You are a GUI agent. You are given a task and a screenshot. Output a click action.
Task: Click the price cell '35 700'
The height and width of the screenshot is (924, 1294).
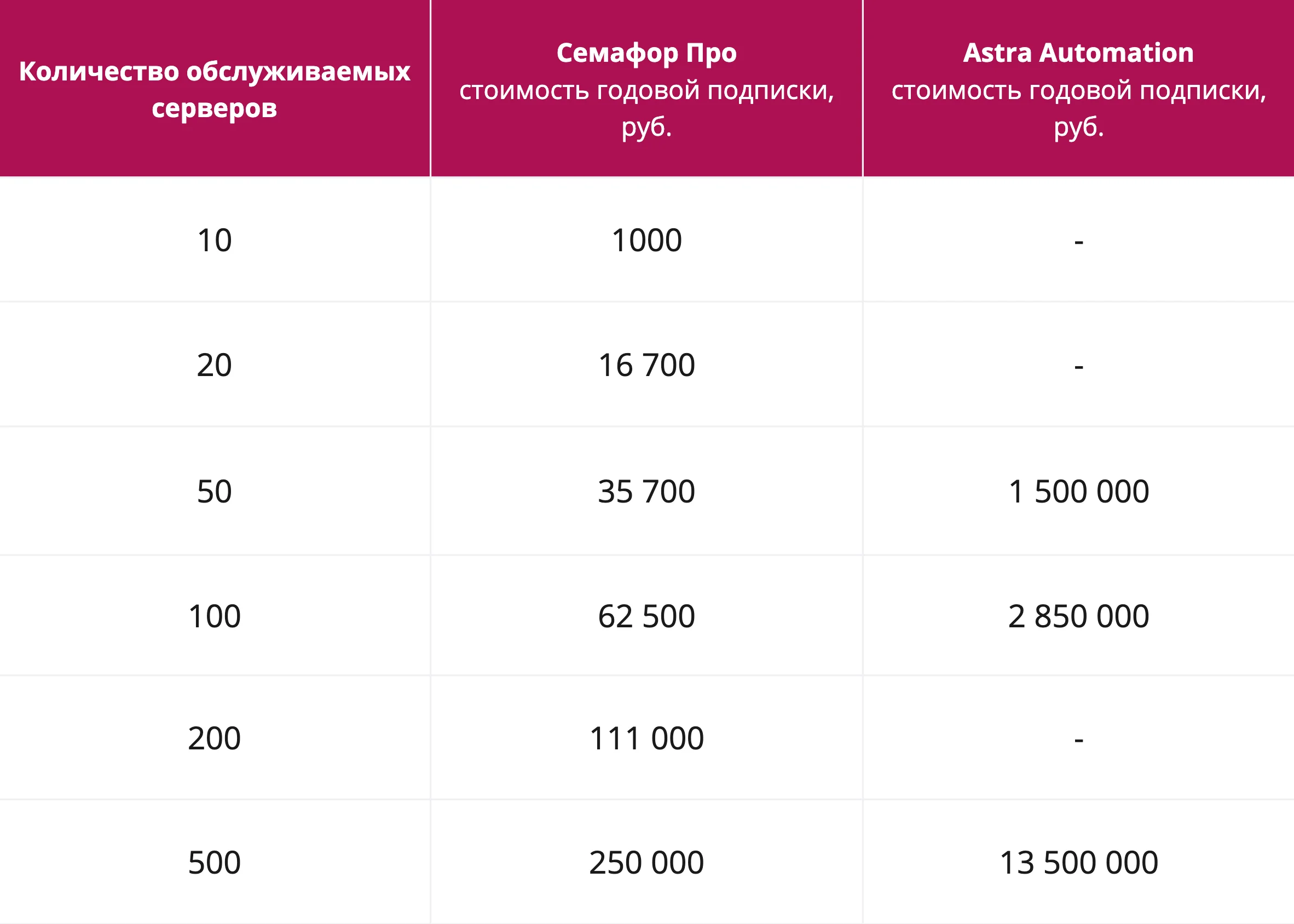point(646,491)
